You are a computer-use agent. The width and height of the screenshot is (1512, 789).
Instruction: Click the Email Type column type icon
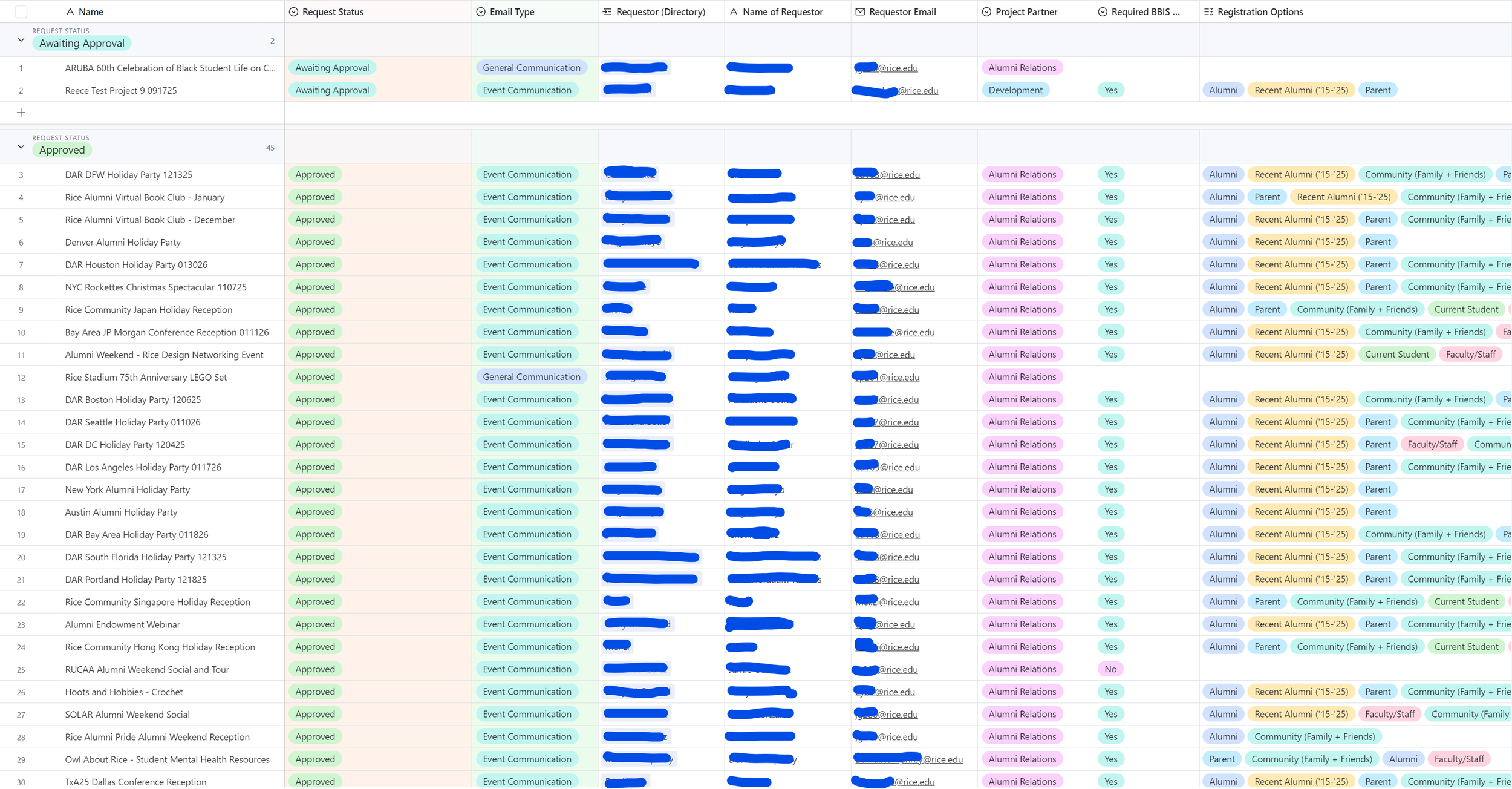pos(481,11)
